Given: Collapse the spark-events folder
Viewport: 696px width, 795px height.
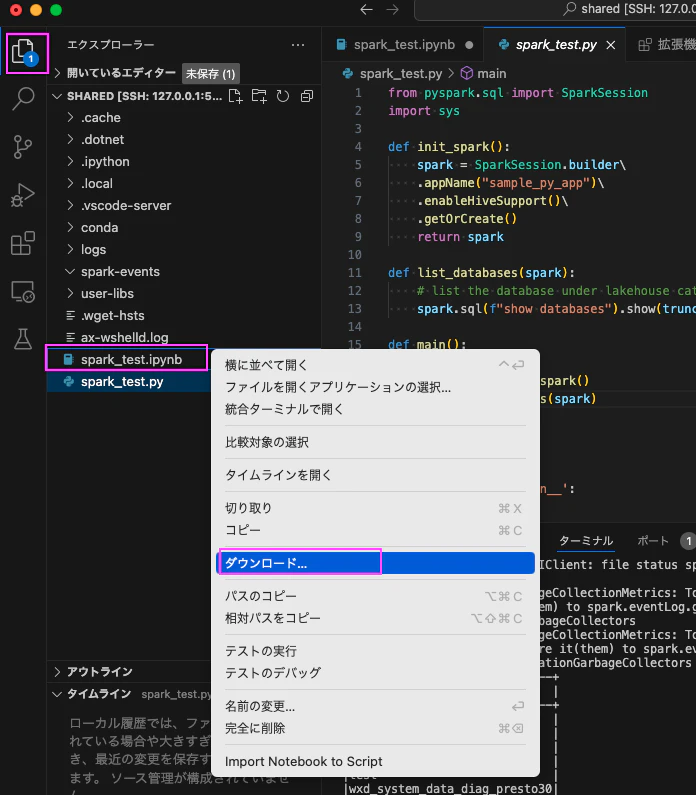Looking at the screenshot, I should pyautogui.click(x=70, y=272).
